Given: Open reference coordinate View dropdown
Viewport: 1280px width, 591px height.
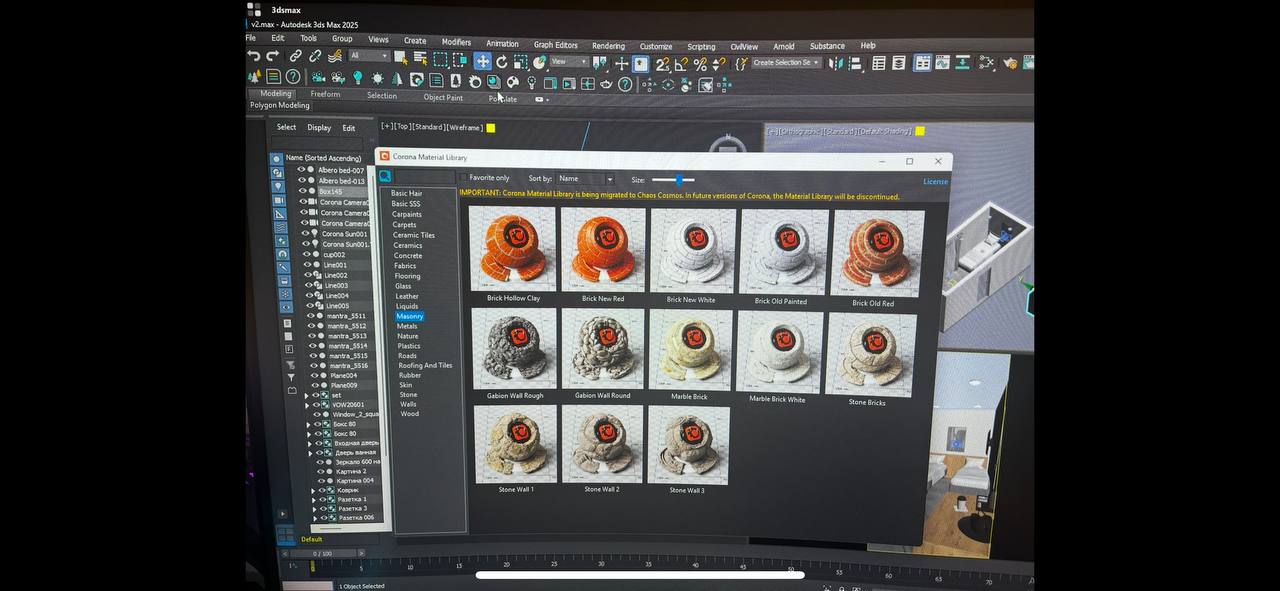Looking at the screenshot, I should pyautogui.click(x=569, y=61).
